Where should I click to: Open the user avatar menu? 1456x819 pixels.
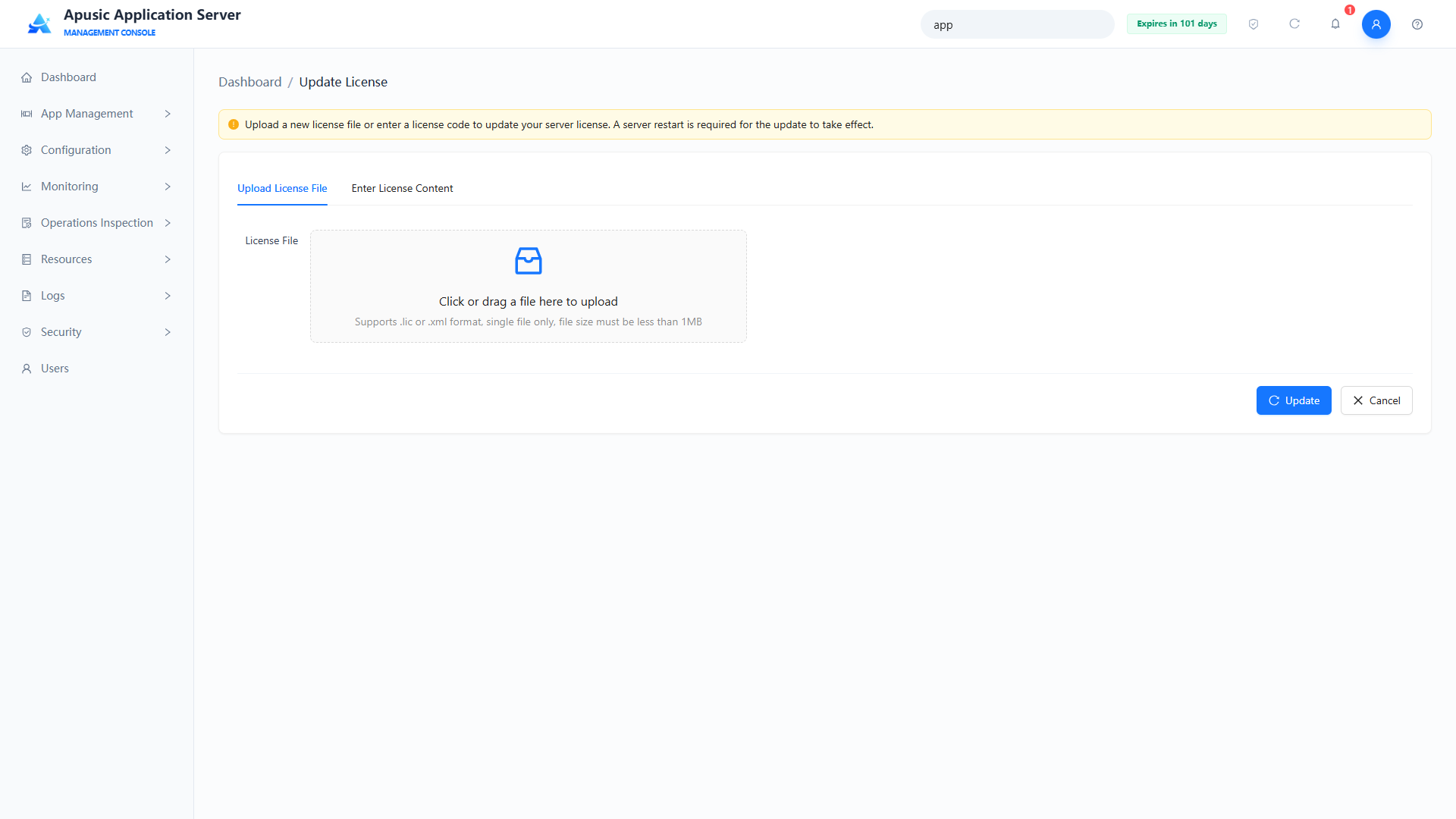1376,24
